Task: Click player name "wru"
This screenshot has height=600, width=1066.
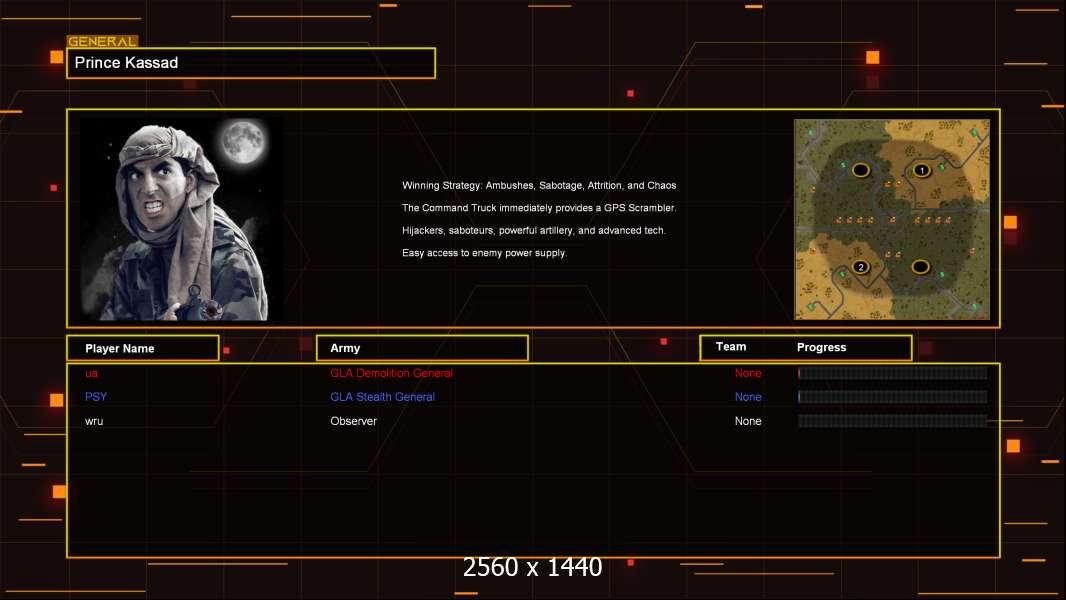Action: (x=94, y=421)
